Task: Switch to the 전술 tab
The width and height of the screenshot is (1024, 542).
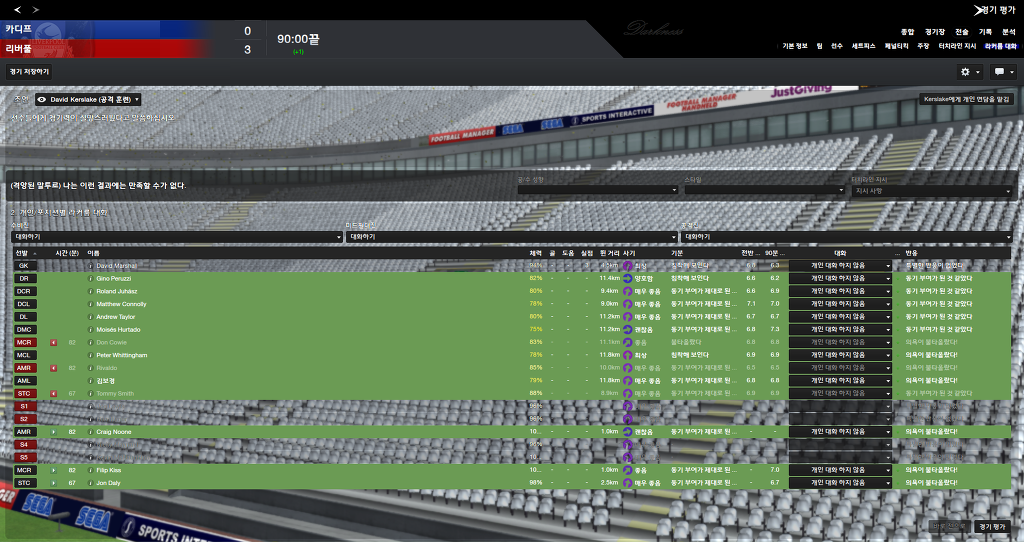Action: pyautogui.click(x=961, y=32)
